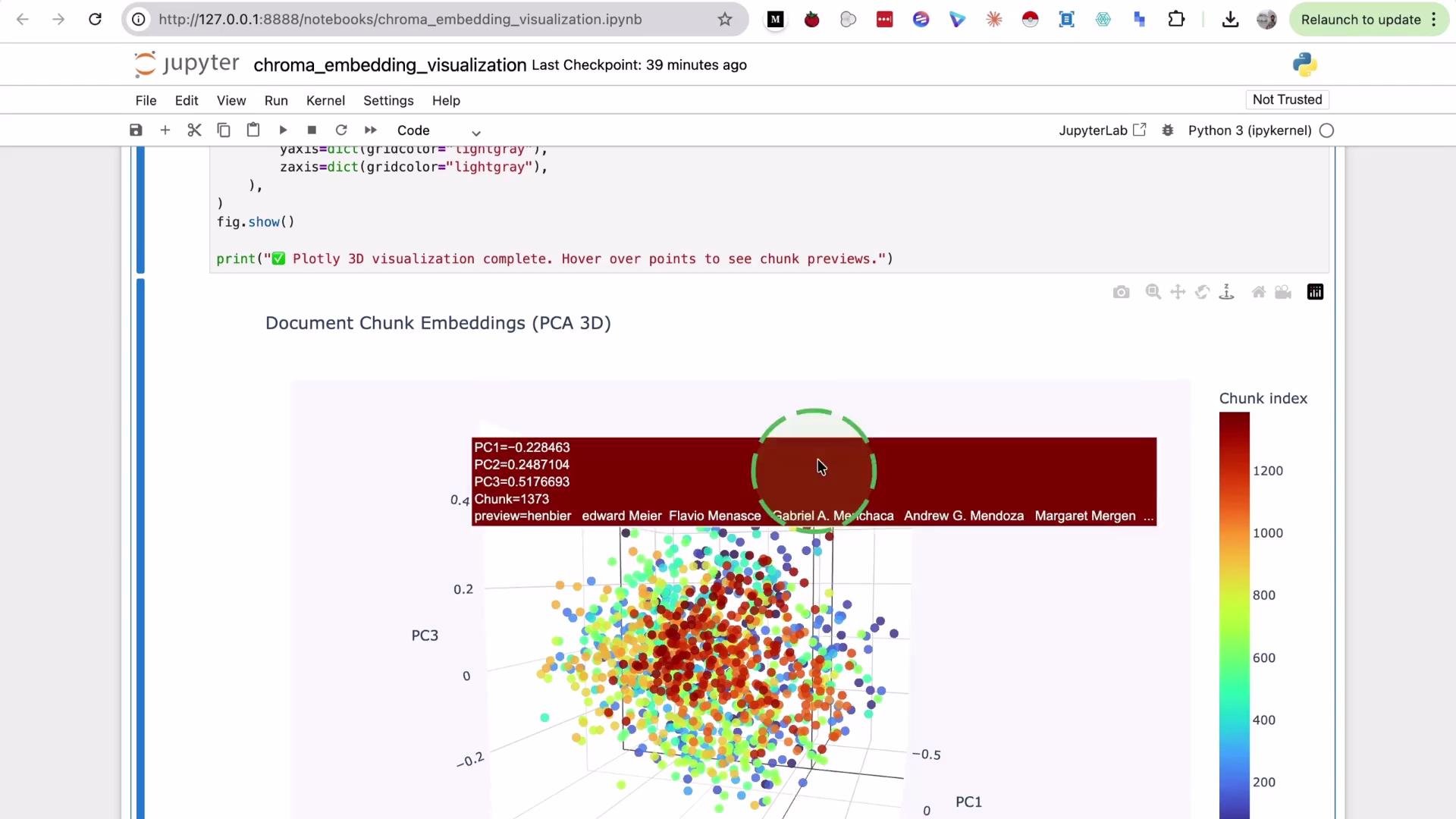Viewport: 1456px width, 819px height.
Task: Reset camera to default home icon
Action: coord(1259,292)
